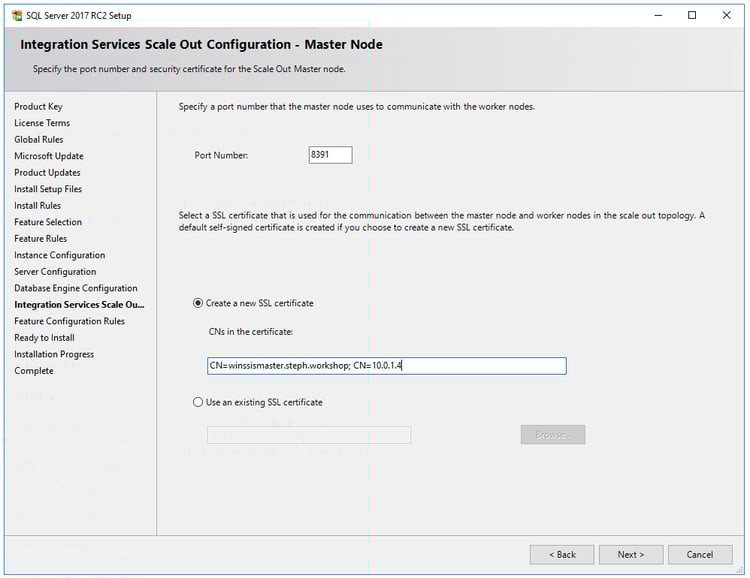
Task: Cancel the SQL Server setup
Action: point(700,554)
